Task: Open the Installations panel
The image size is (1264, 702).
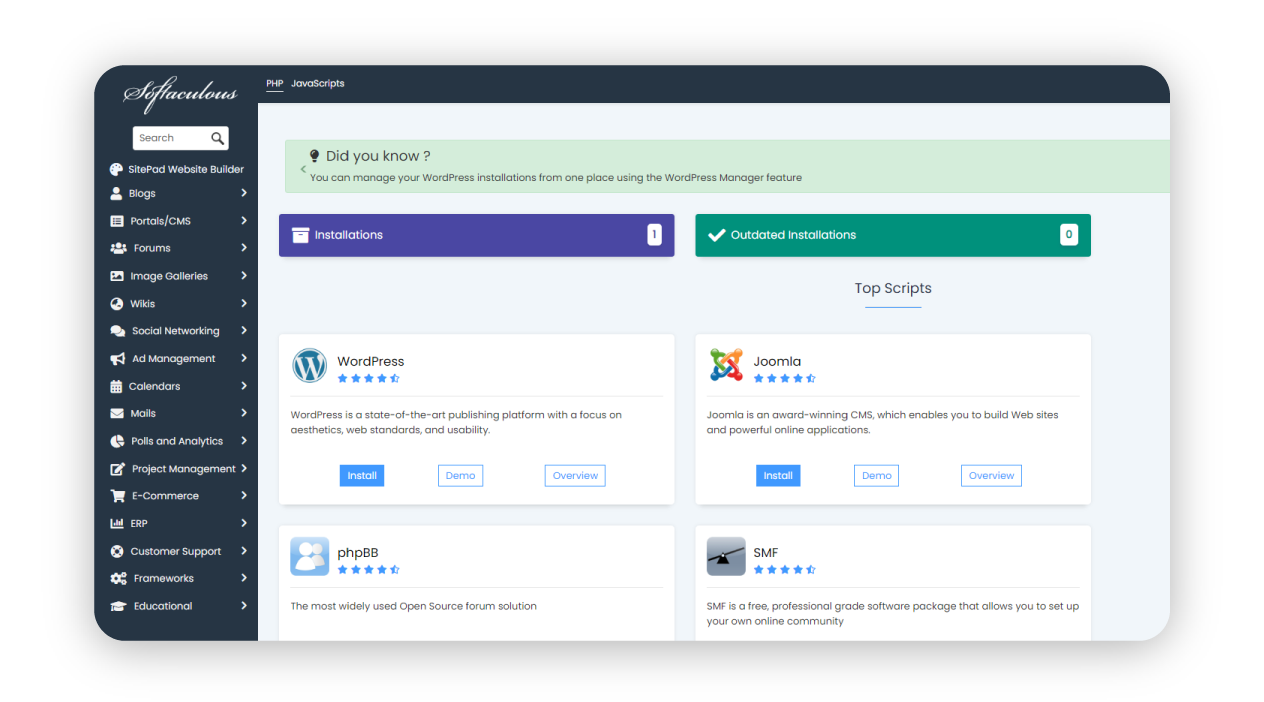Action: [x=477, y=235]
